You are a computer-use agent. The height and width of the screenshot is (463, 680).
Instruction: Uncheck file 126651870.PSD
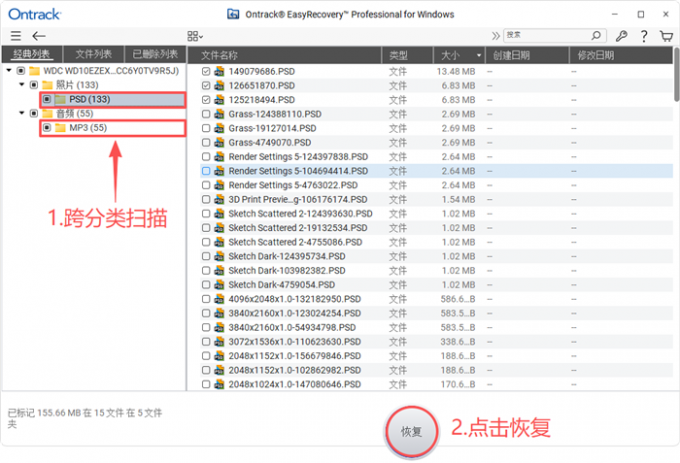pos(206,86)
